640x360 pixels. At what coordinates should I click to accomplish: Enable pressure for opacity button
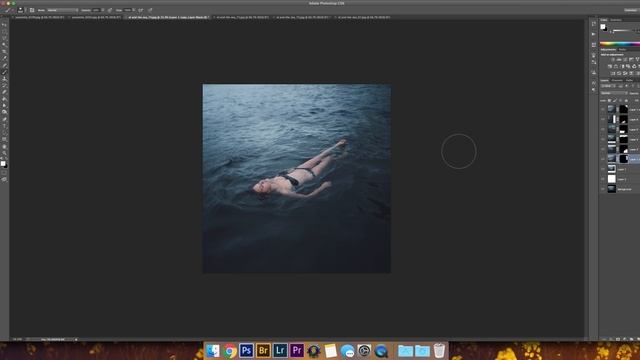coord(109,10)
